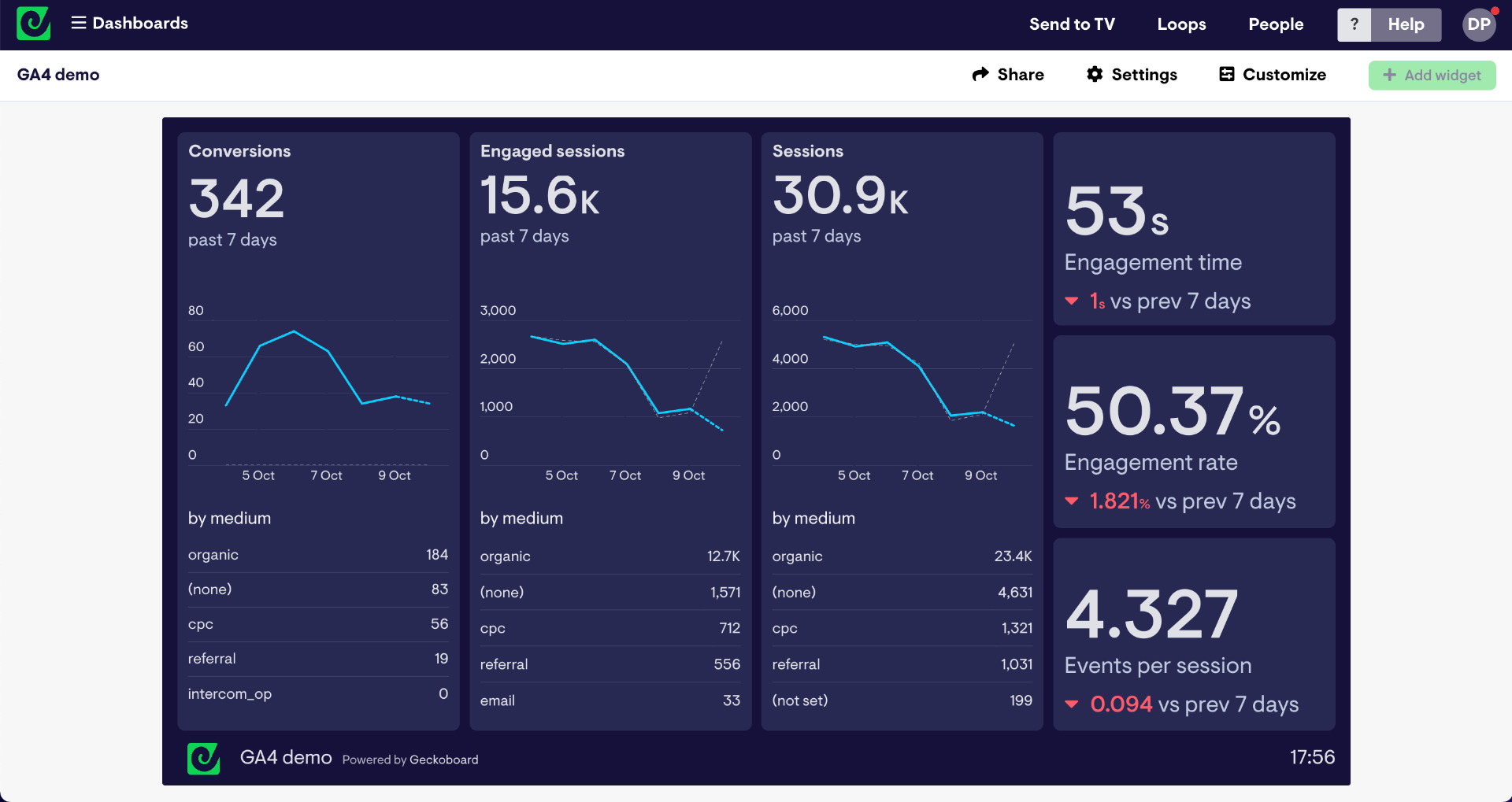
Task: Open the People page
Action: pos(1276,24)
